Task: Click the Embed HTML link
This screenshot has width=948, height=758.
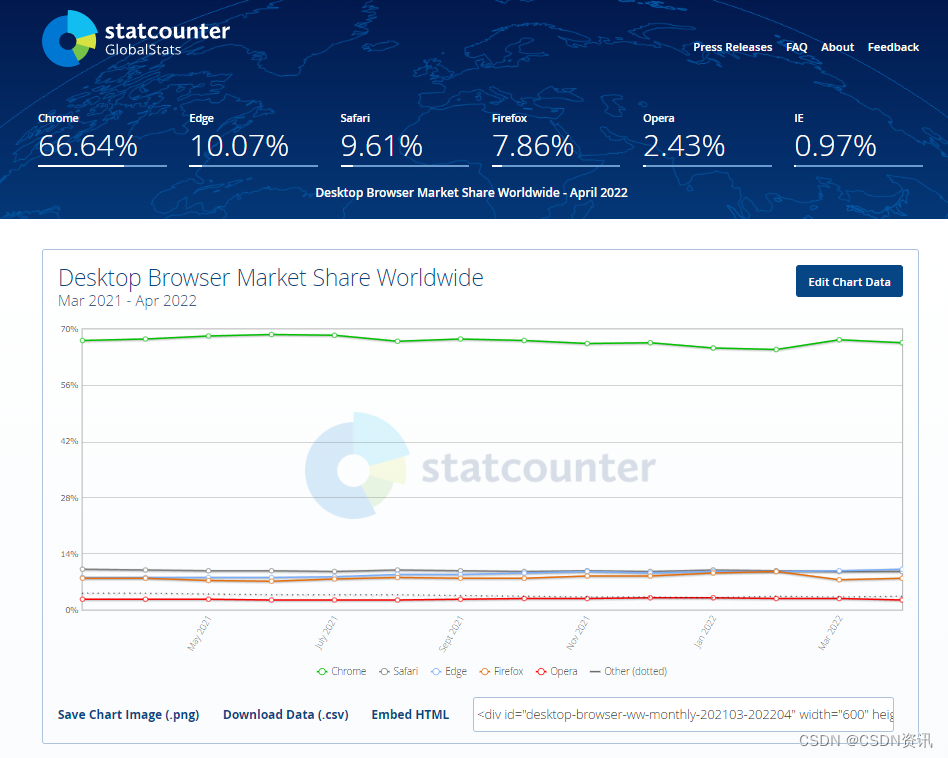Action: coord(410,714)
